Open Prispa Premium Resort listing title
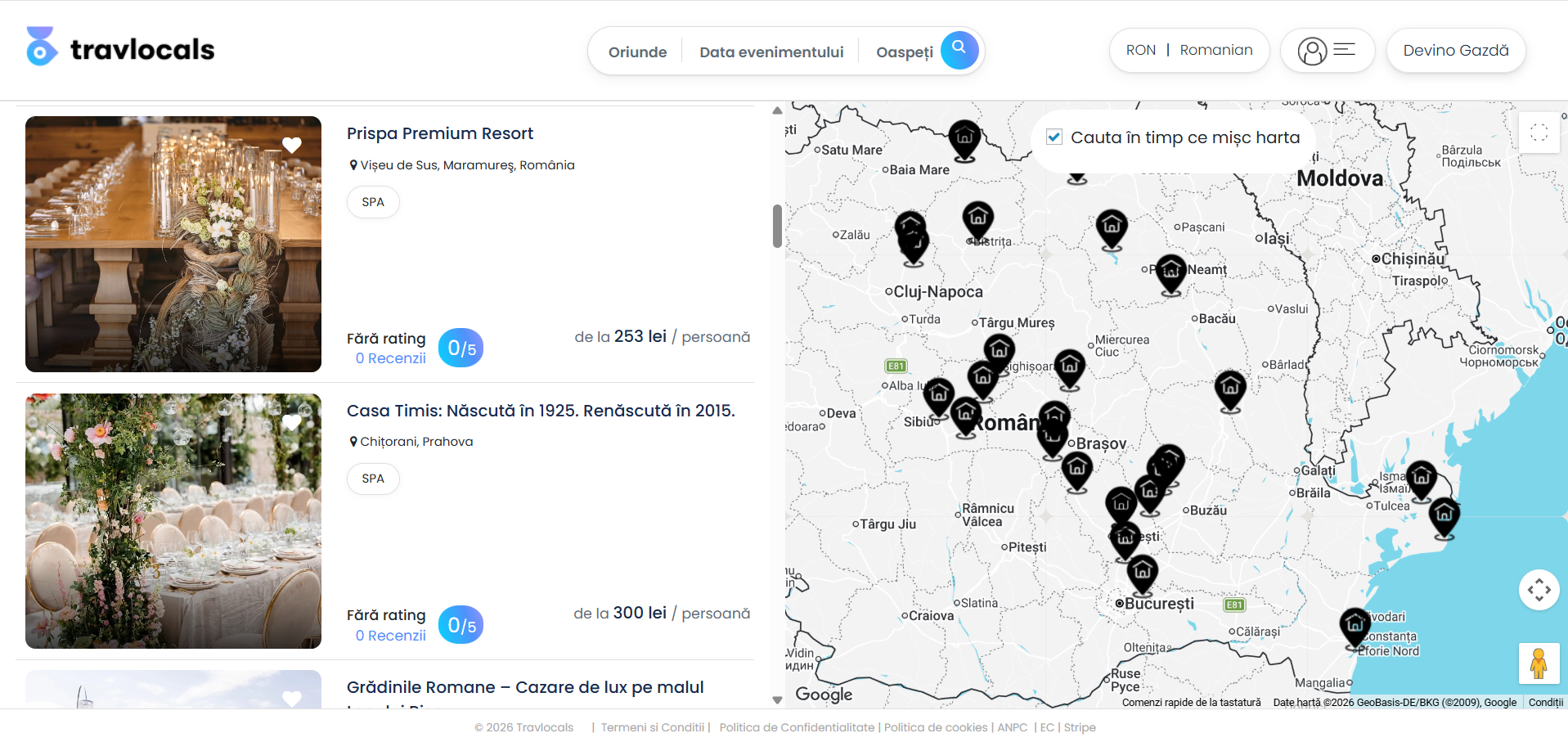 439,133
